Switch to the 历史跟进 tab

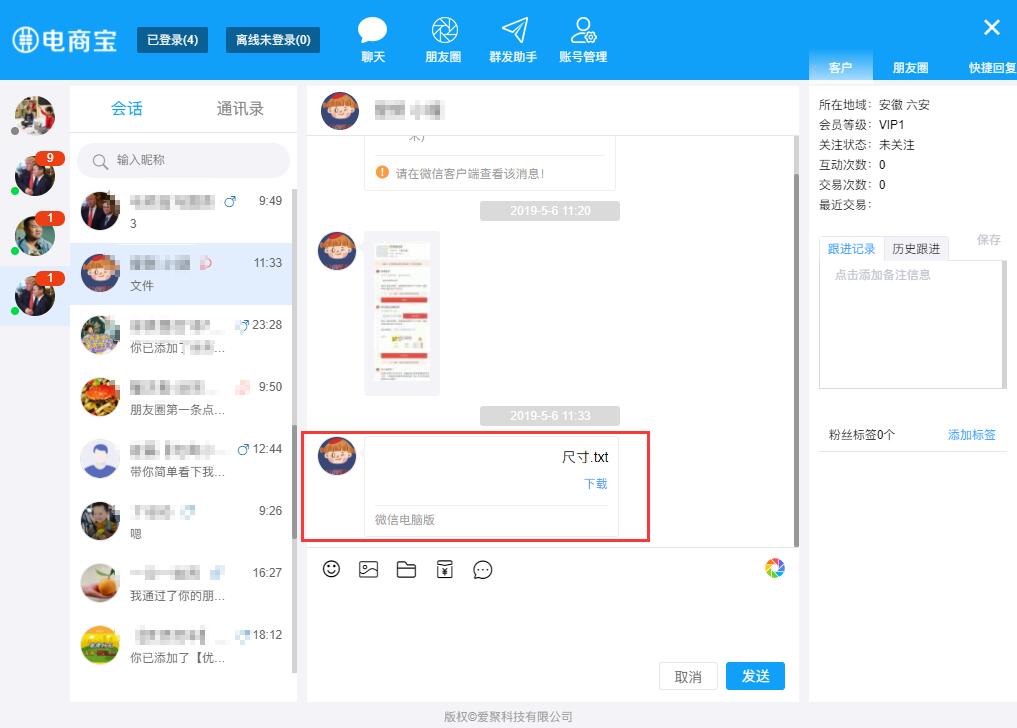916,249
